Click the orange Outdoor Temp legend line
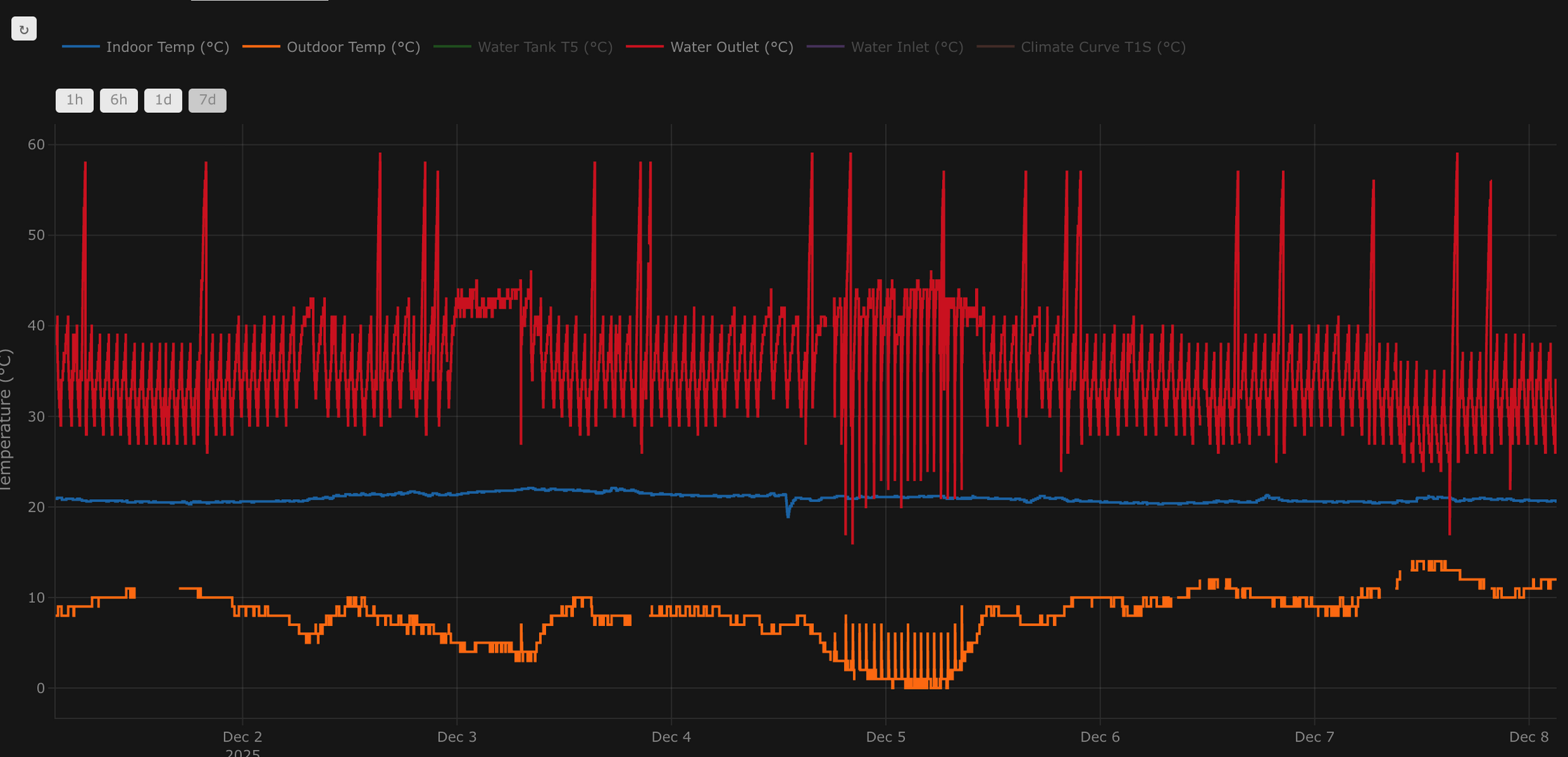This screenshot has height=757, width=1568. point(261,47)
